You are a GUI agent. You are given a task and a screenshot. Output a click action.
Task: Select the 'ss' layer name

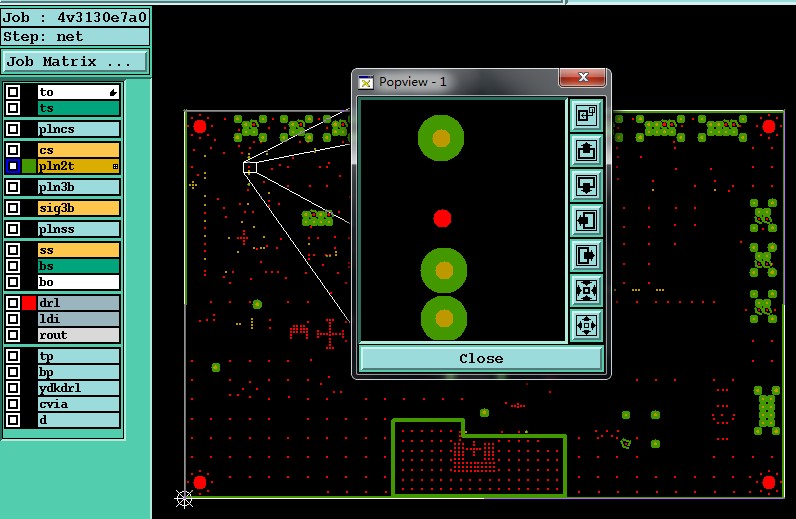pyautogui.click(x=79, y=250)
